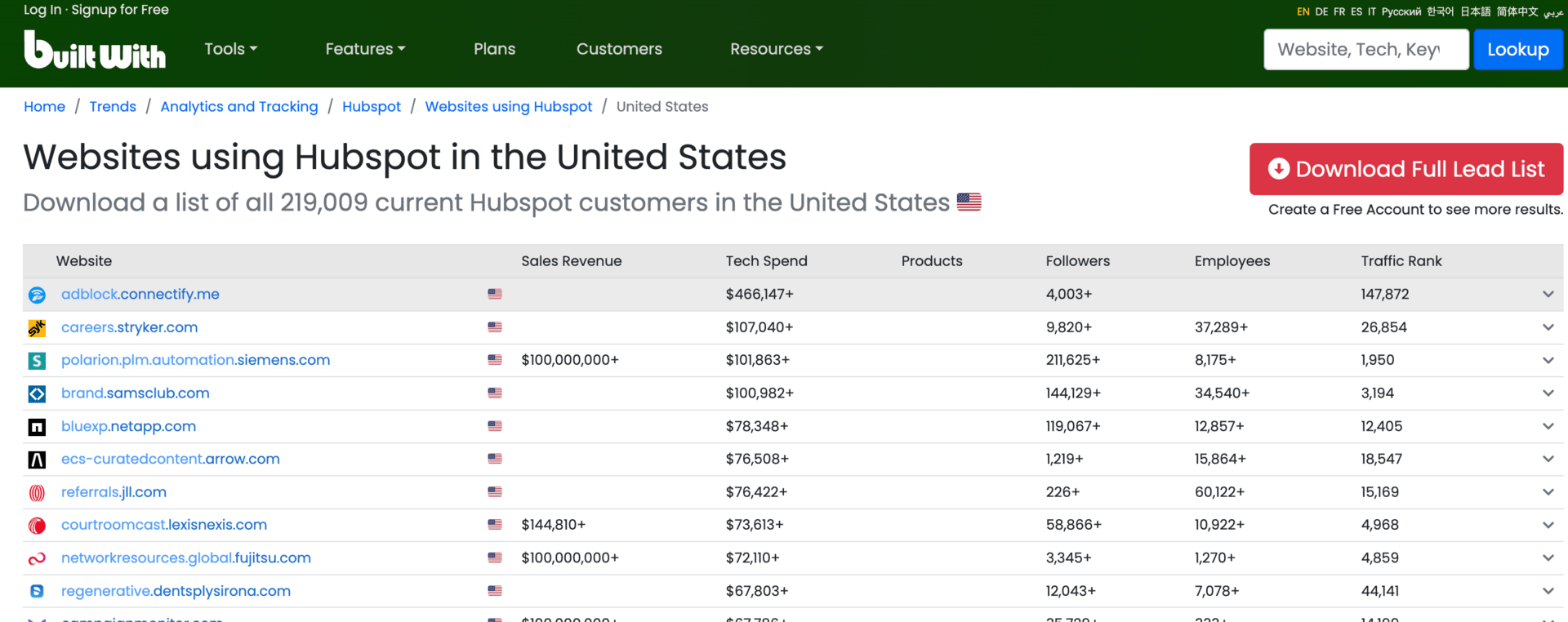The image size is (1568, 622).
Task: Click the Sam's Club favicon icon
Action: [37, 394]
